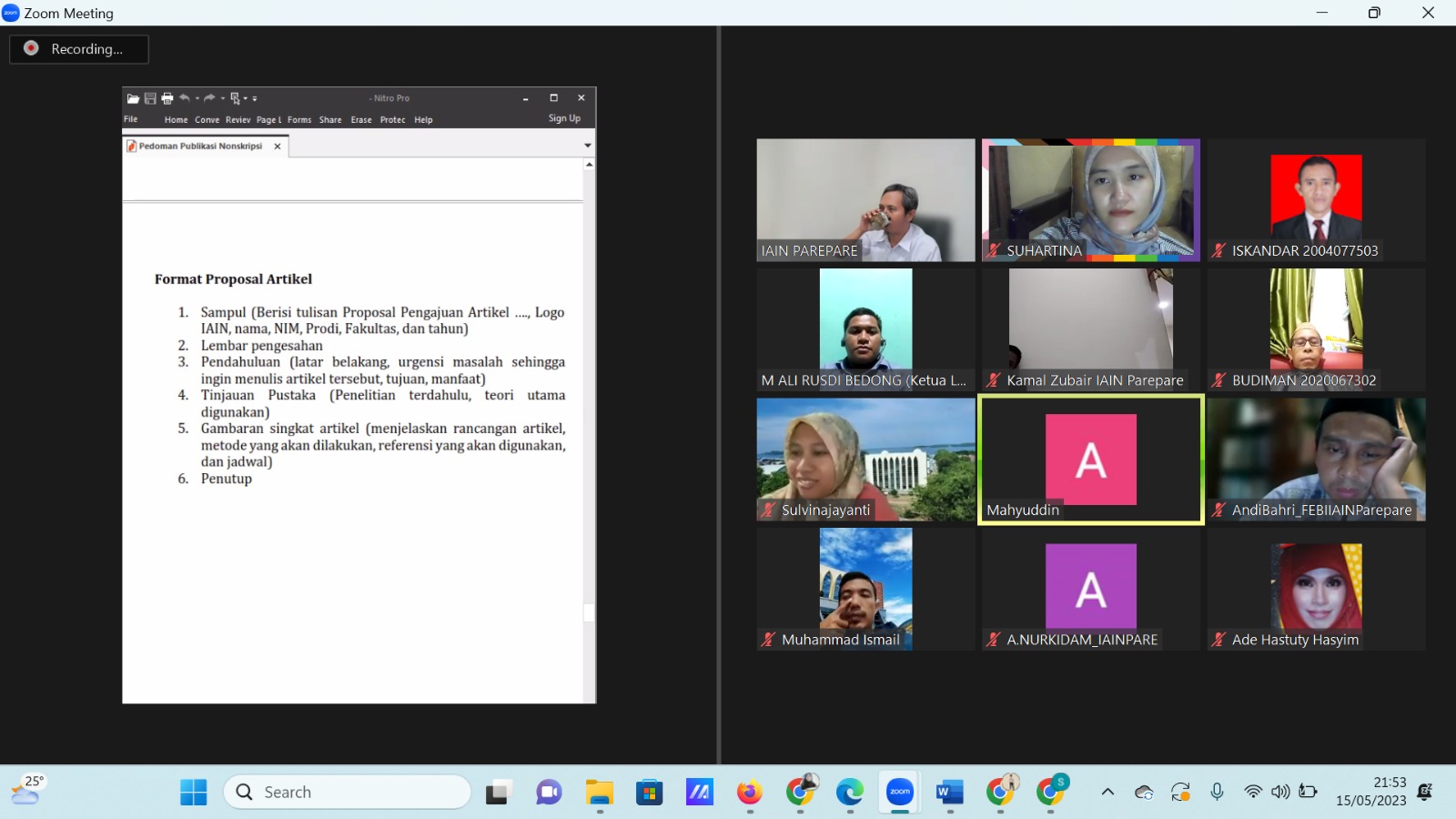Click the Undo arrow in Nitro Pro

coord(185,98)
